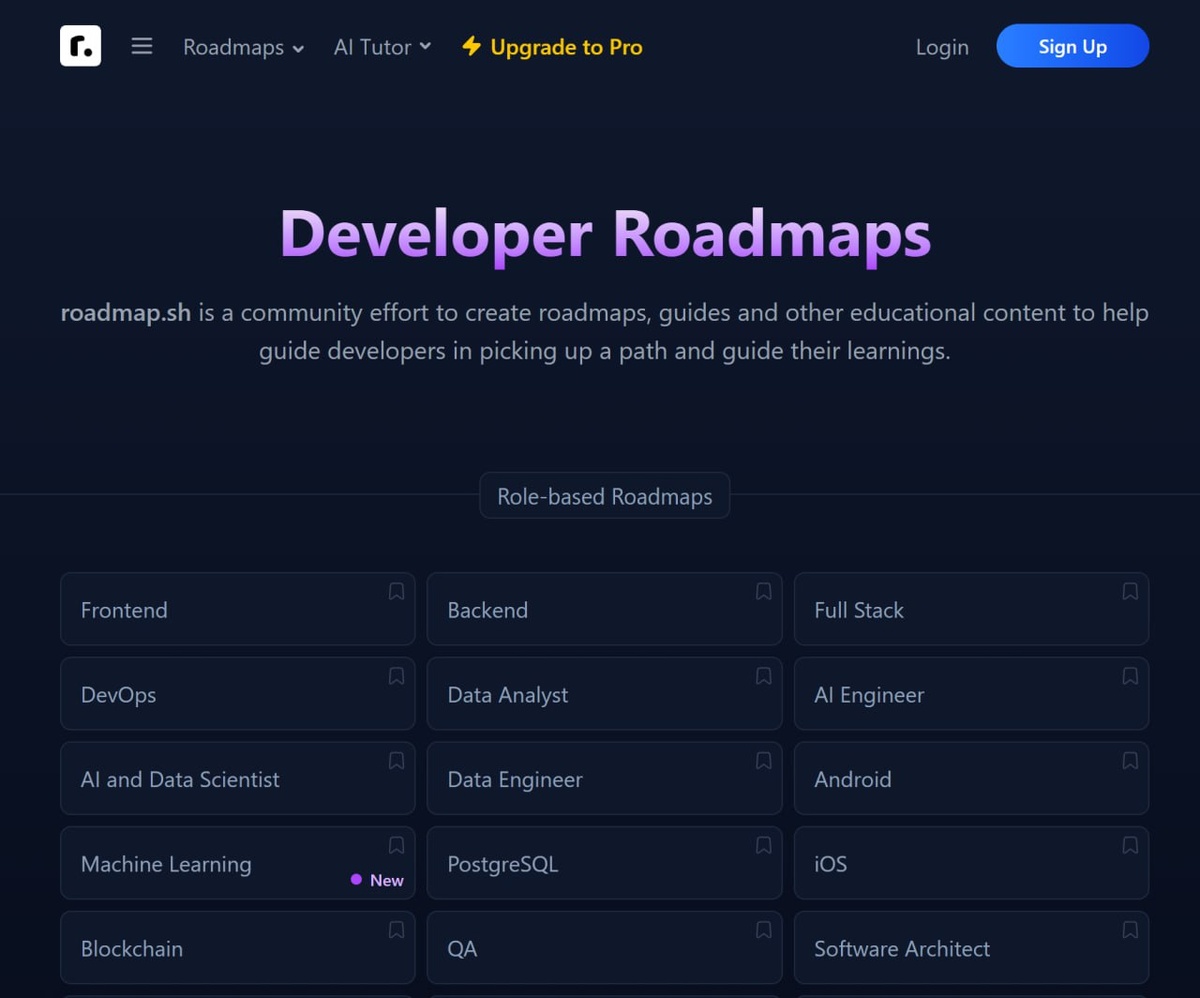Open the Software Architect roadmap card
The image size is (1200, 998).
[x=971, y=948]
